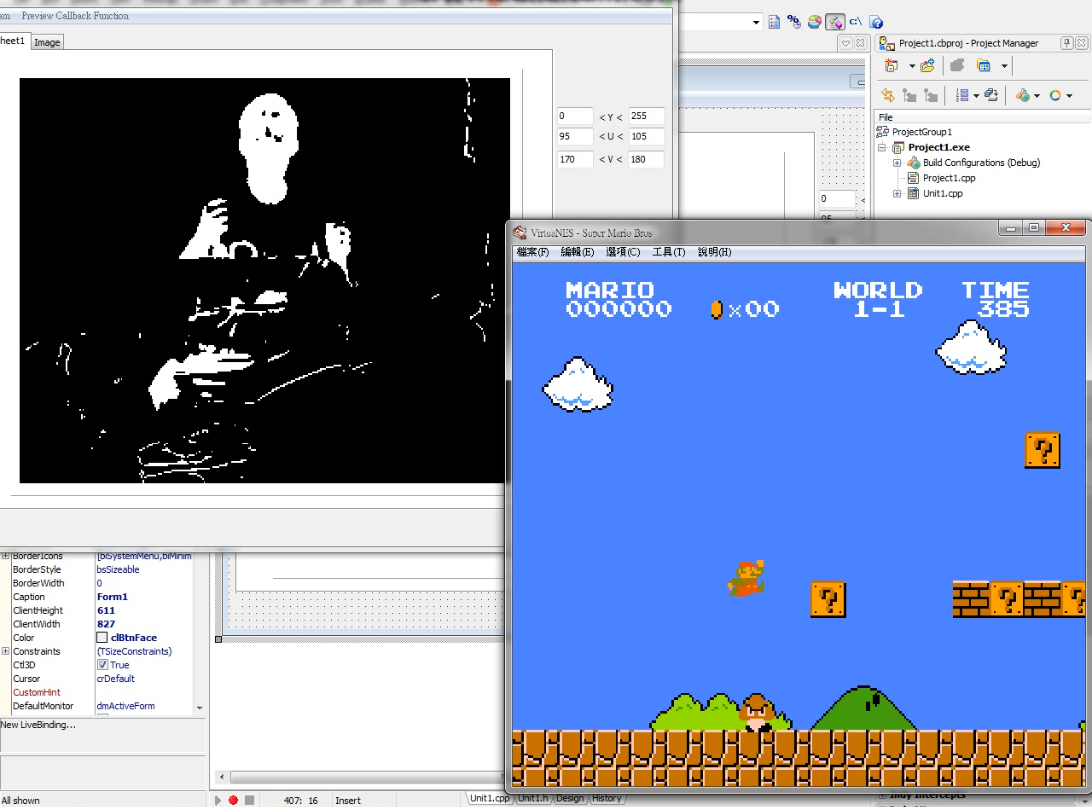Click the grey macro stop button
The width and height of the screenshot is (1092, 807).
[249, 800]
